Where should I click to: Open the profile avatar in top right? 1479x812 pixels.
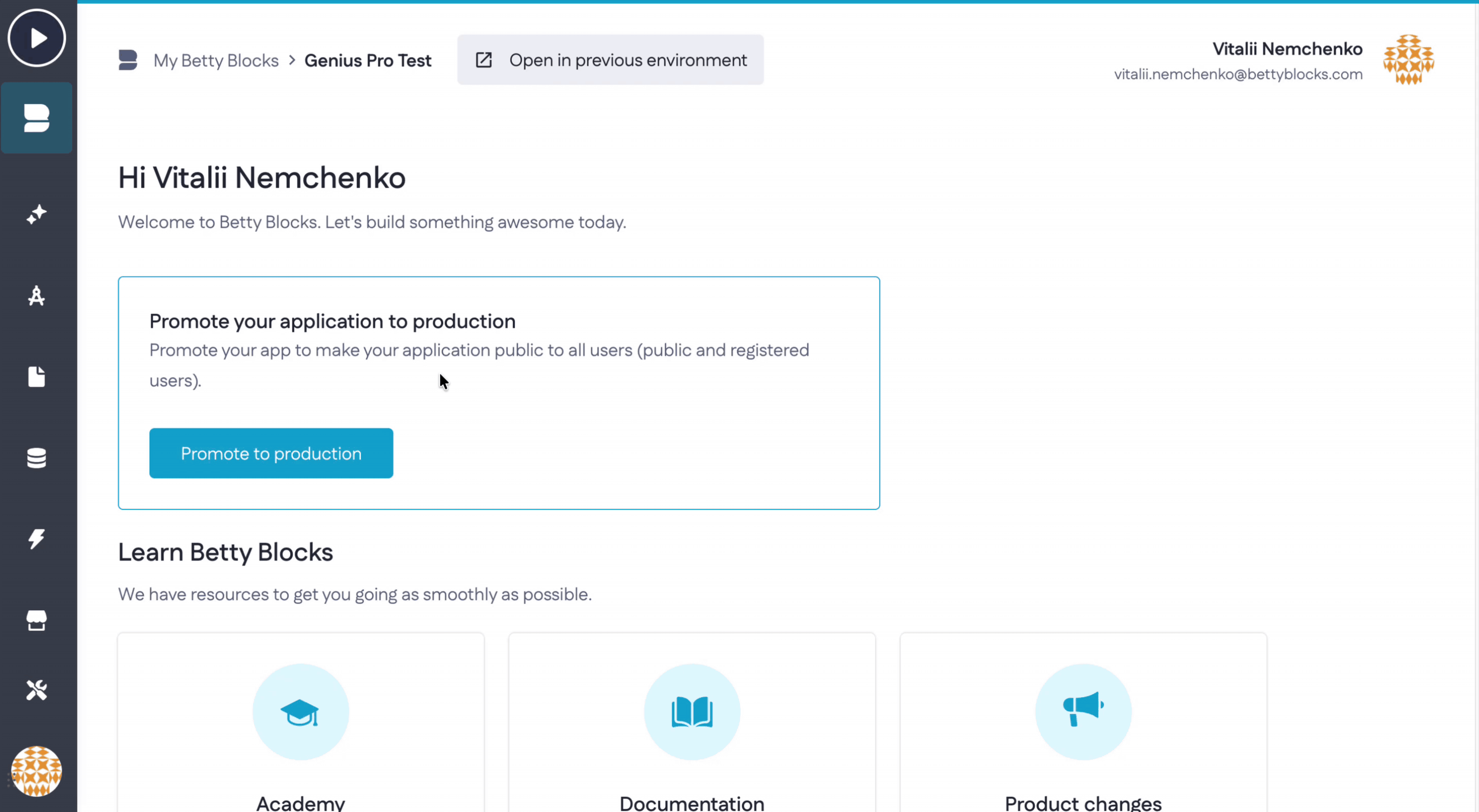click(1409, 59)
